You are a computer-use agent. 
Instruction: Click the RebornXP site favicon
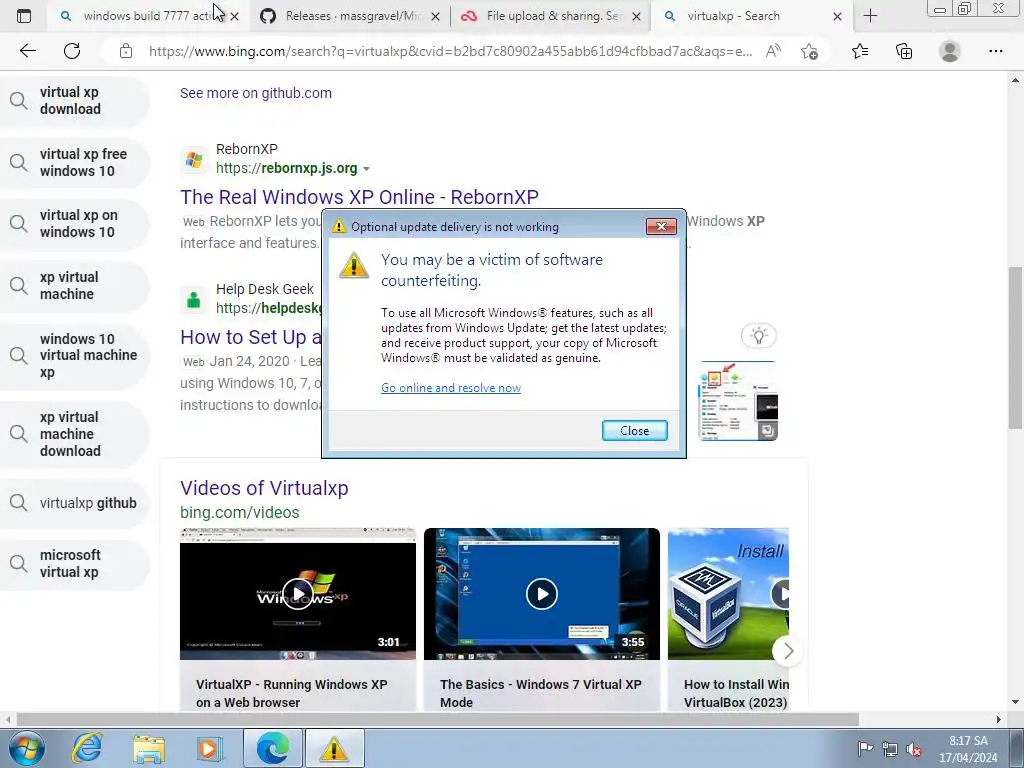coord(193,159)
